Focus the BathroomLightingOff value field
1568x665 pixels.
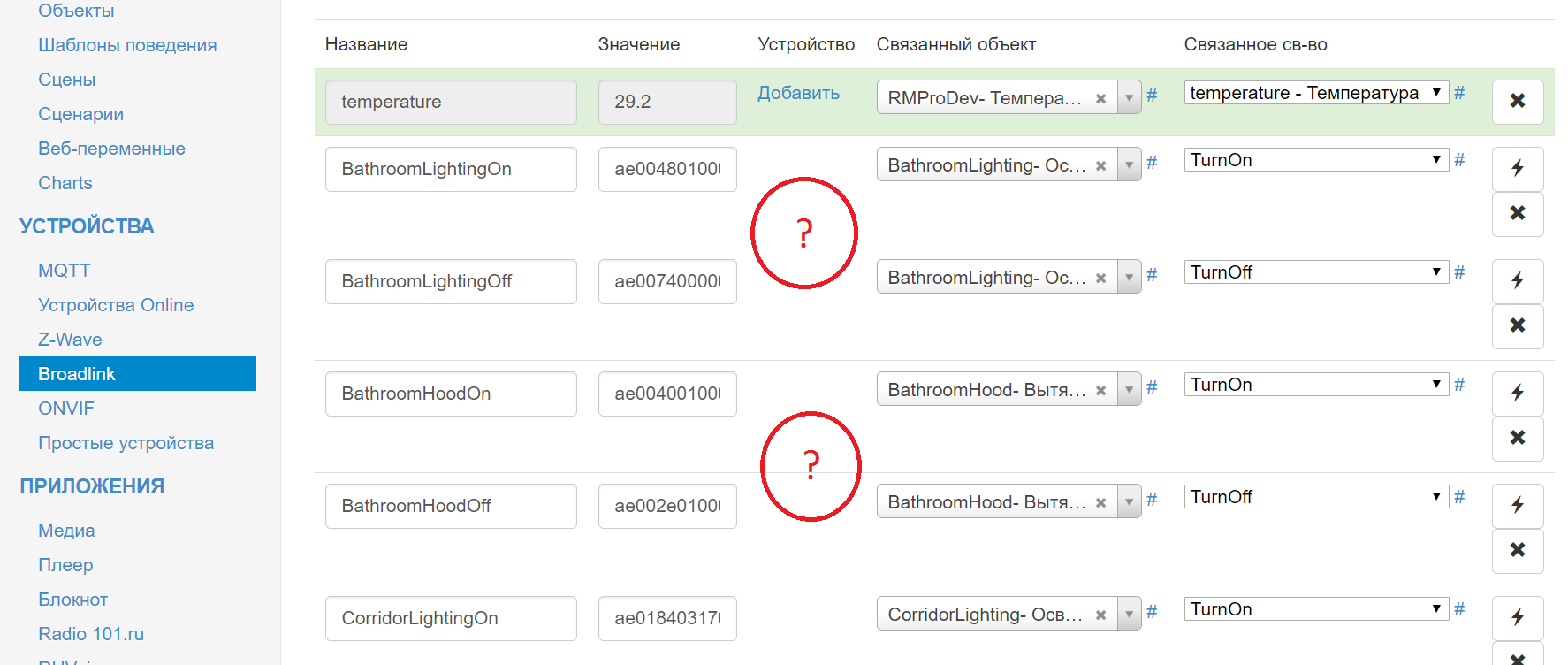666,281
